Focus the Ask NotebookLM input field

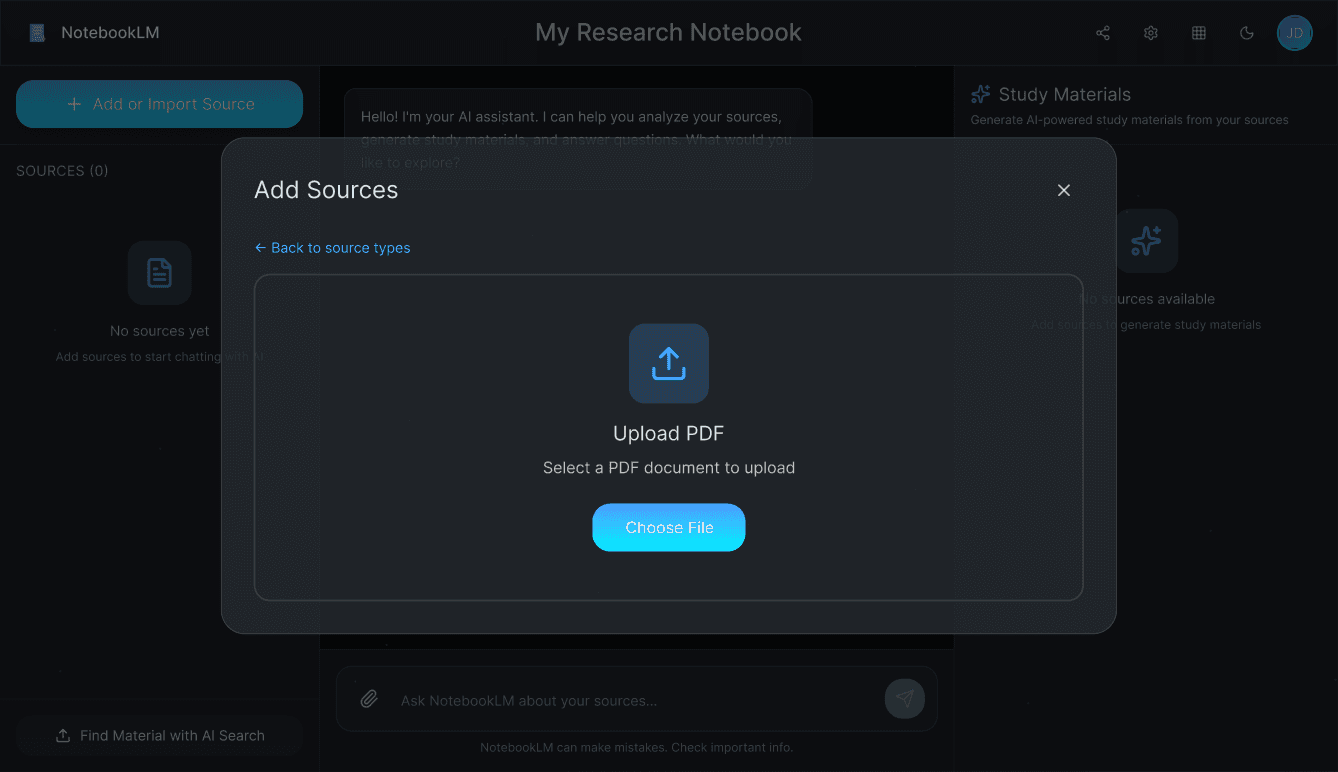634,701
